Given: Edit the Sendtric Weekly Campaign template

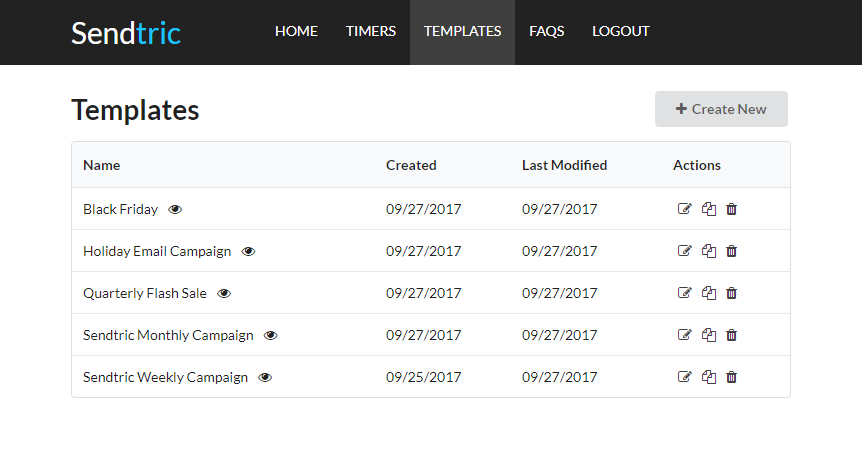Looking at the screenshot, I should pos(684,377).
